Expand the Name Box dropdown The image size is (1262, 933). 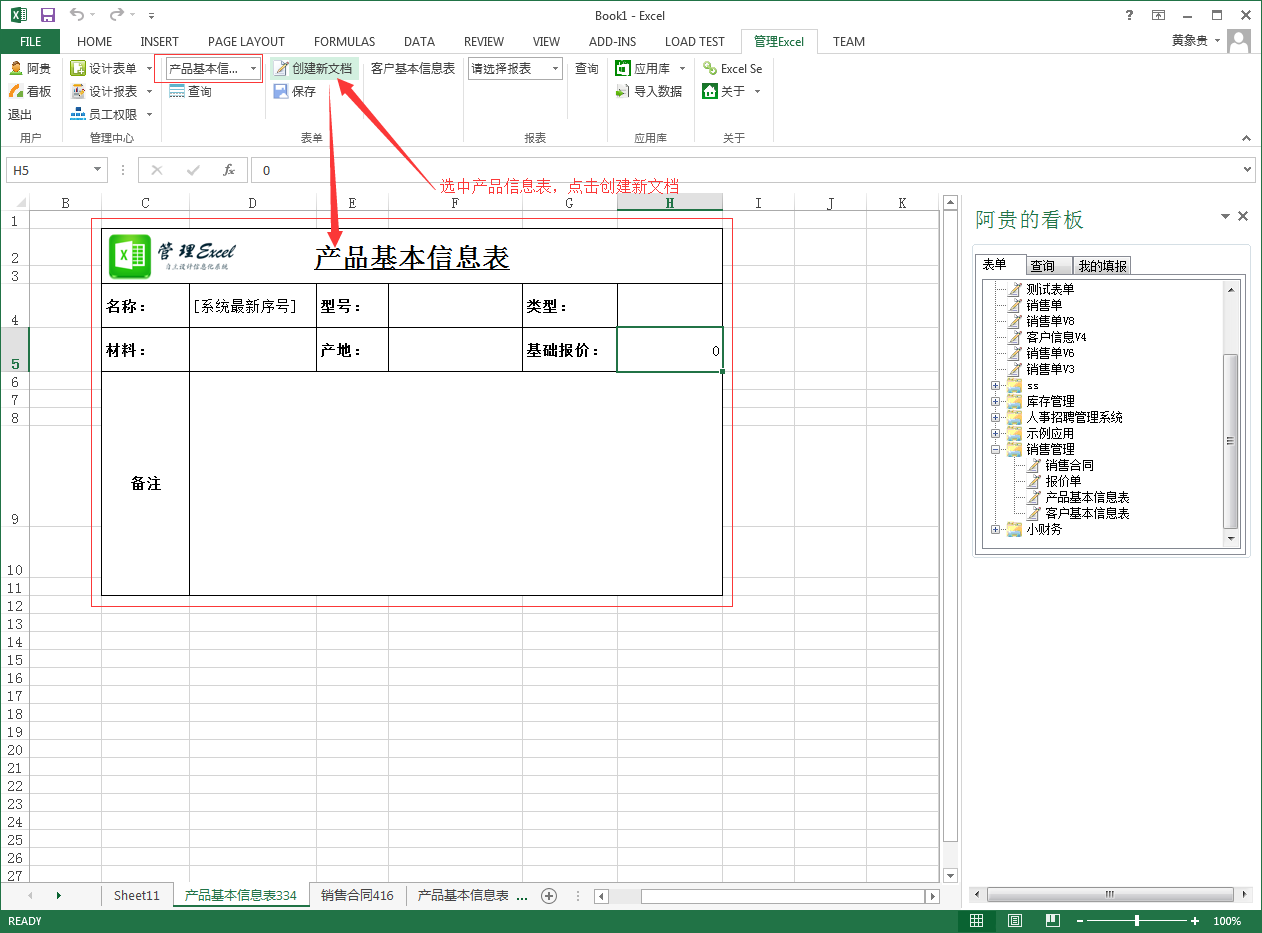pos(97,170)
